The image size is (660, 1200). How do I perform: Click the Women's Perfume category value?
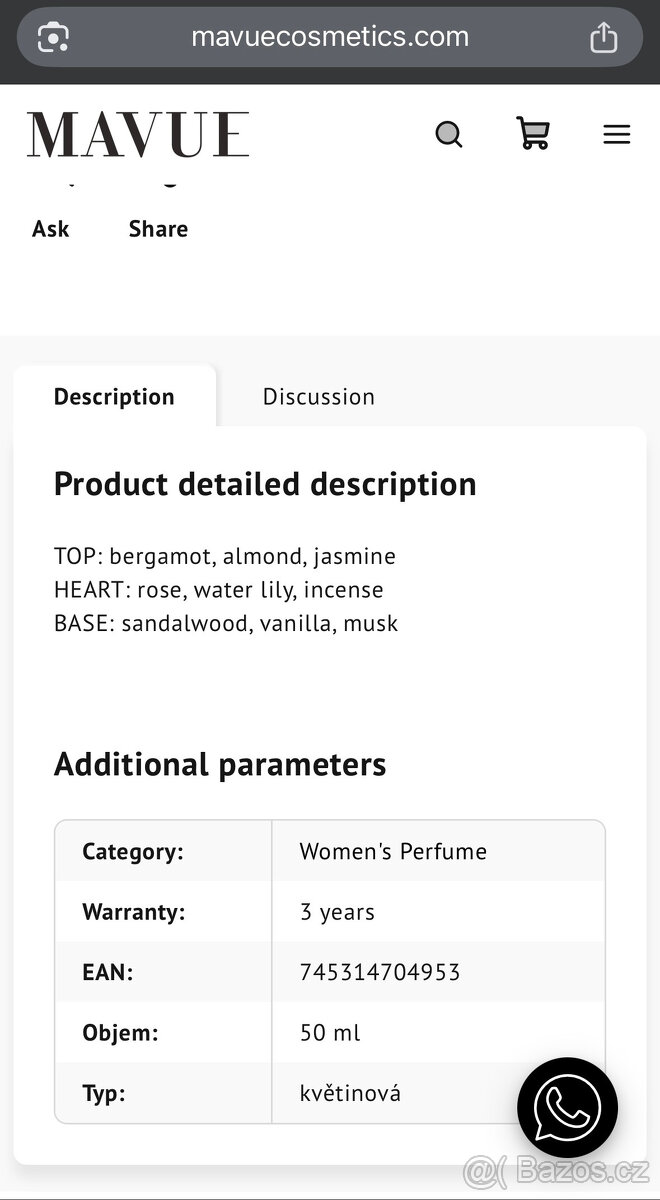(x=393, y=852)
